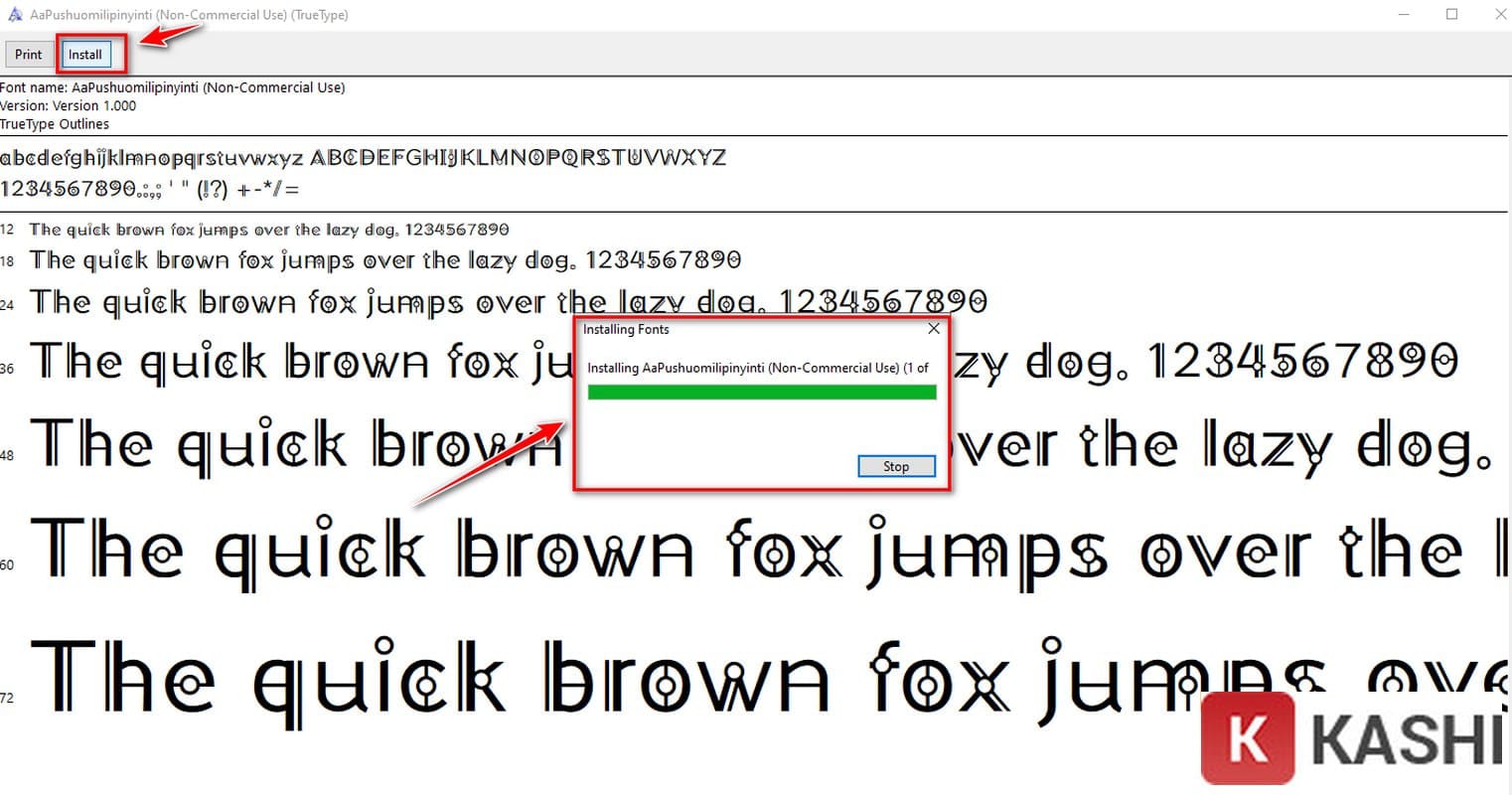
Task: Click the Version 1.000 text
Action: 69,105
